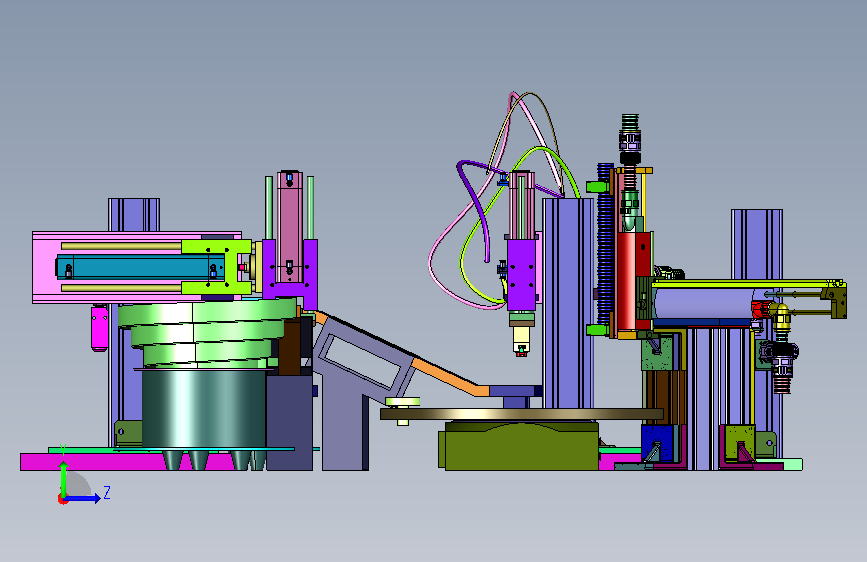Select the olive green indexer block under the disc

[520, 446]
